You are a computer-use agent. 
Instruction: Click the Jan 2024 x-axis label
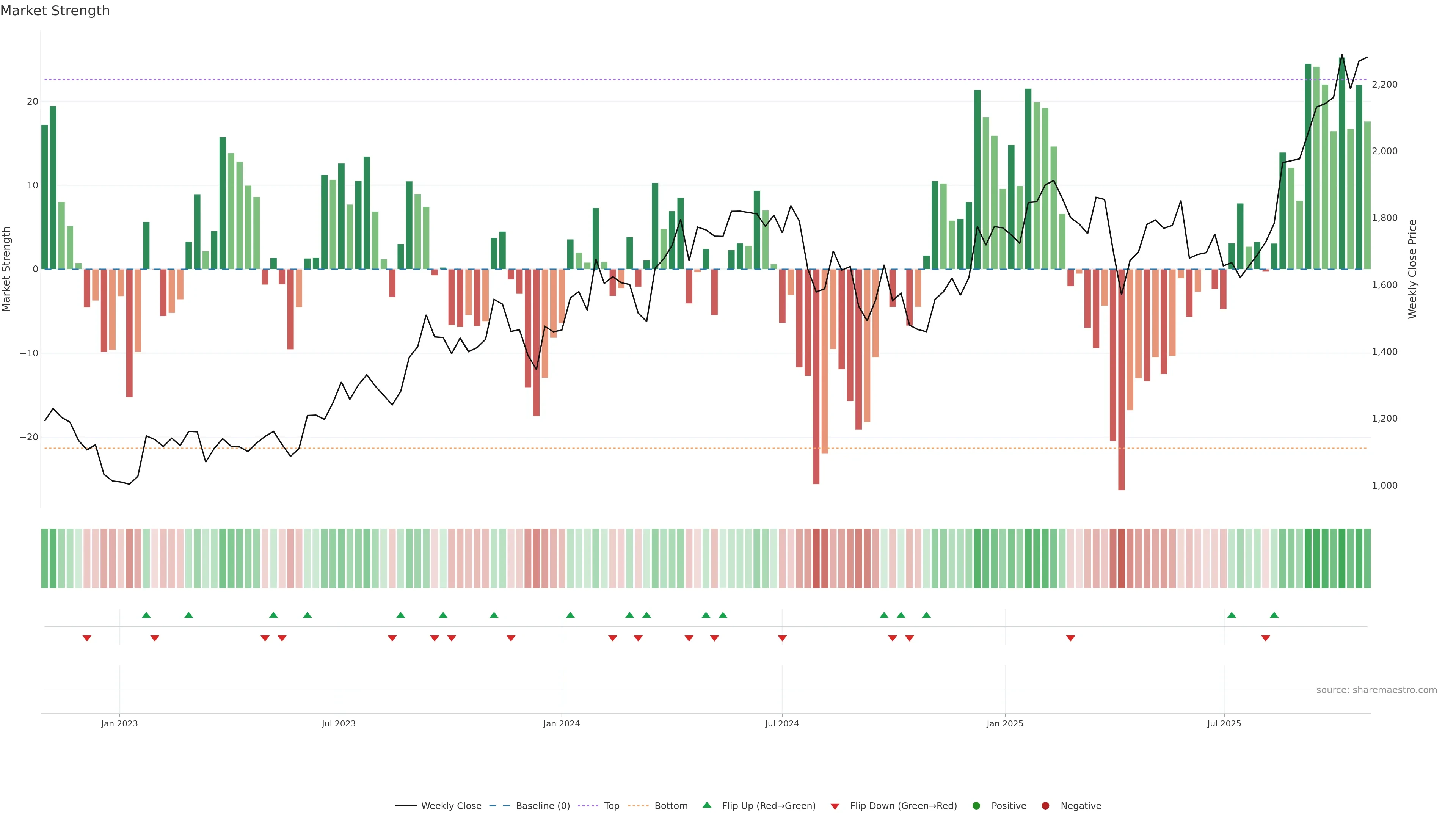(x=561, y=723)
